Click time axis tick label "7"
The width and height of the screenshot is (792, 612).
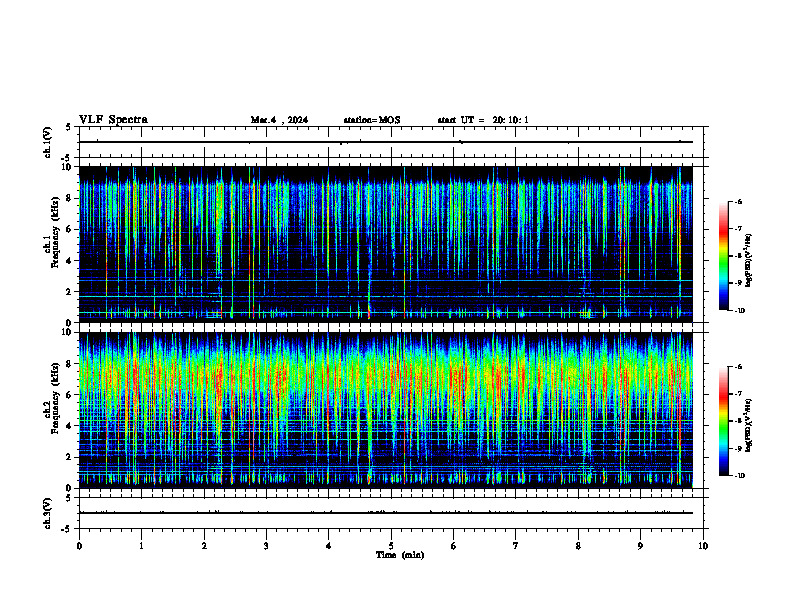click(x=516, y=546)
